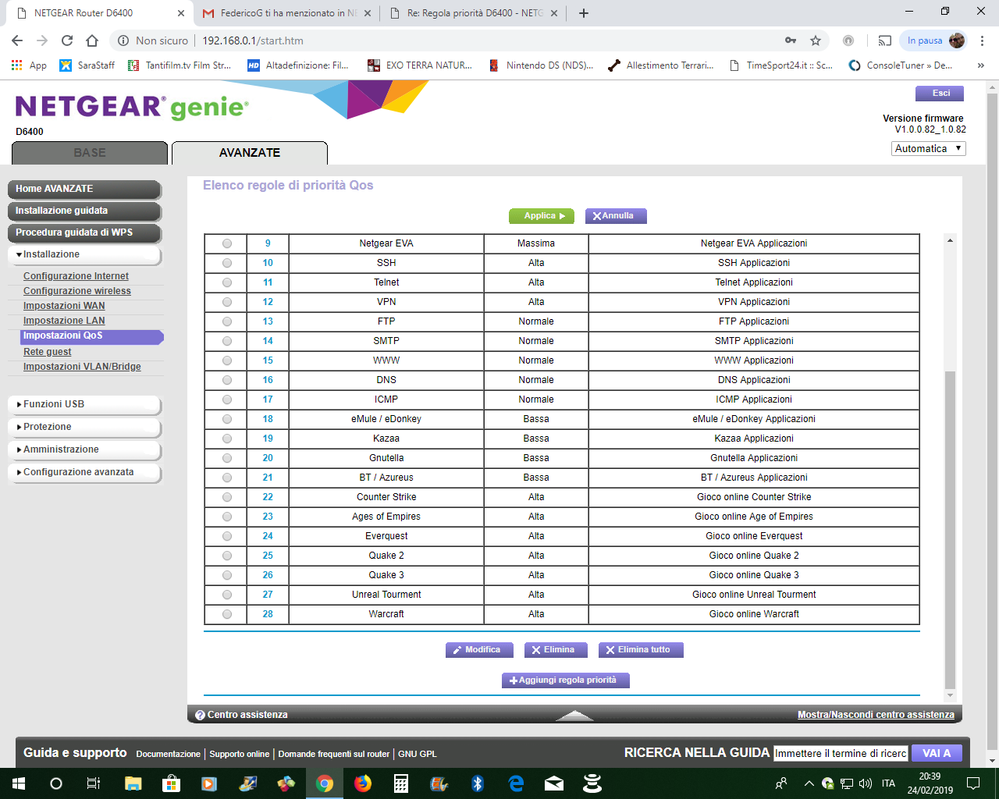The height and width of the screenshot is (799, 999).
Task: Open Windows Start menu
Action: [18, 784]
